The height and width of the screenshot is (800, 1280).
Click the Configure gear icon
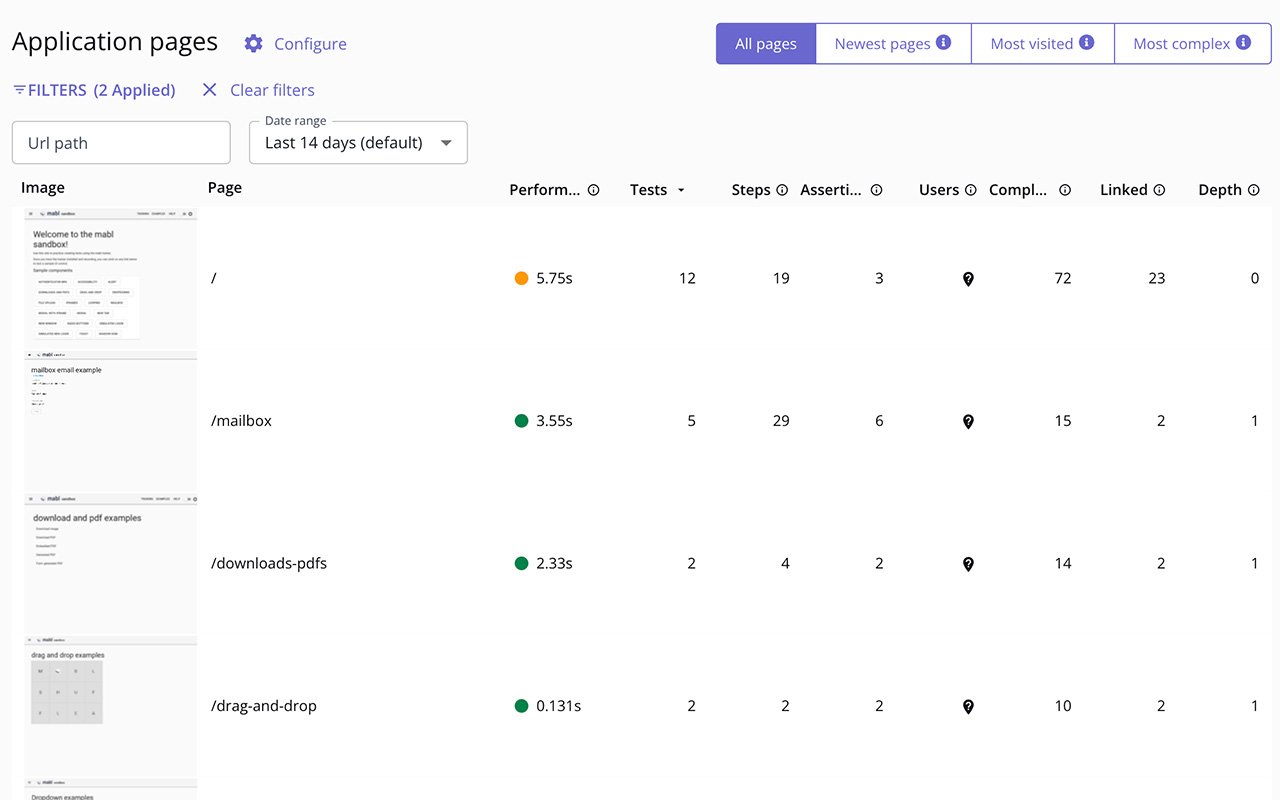point(254,44)
